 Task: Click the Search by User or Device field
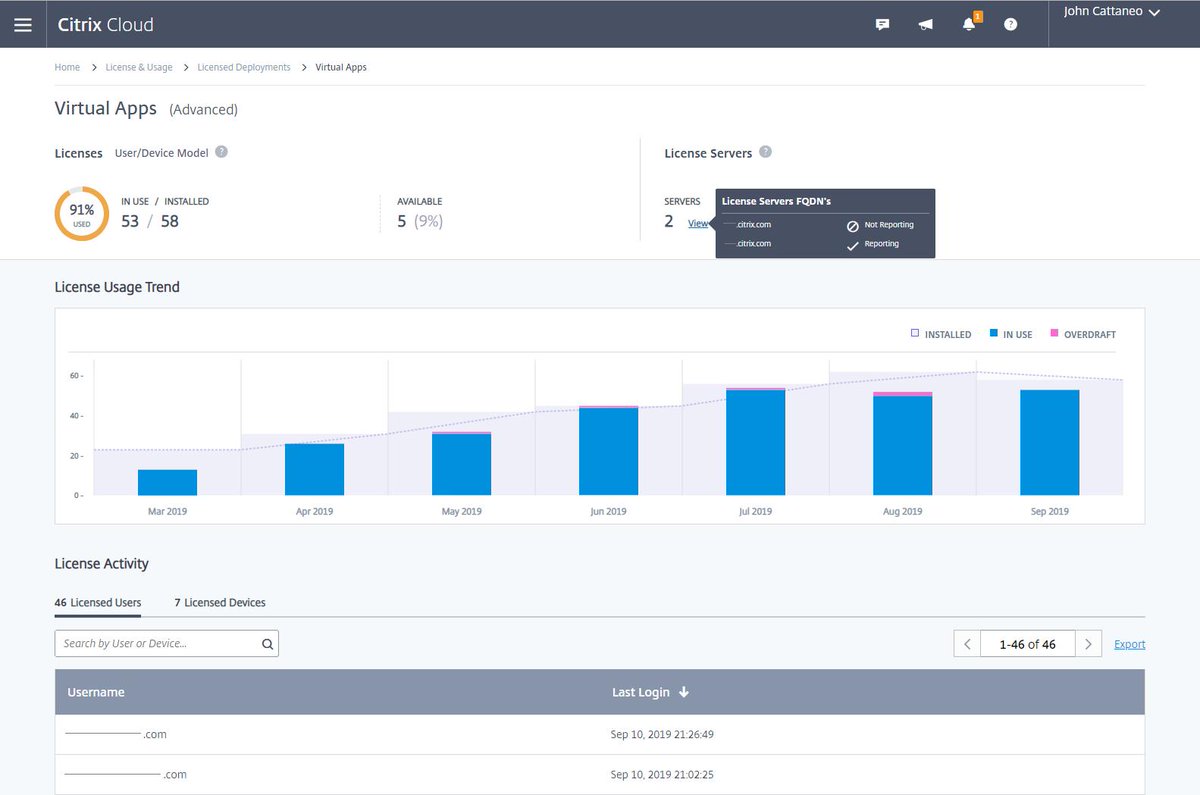[150, 643]
